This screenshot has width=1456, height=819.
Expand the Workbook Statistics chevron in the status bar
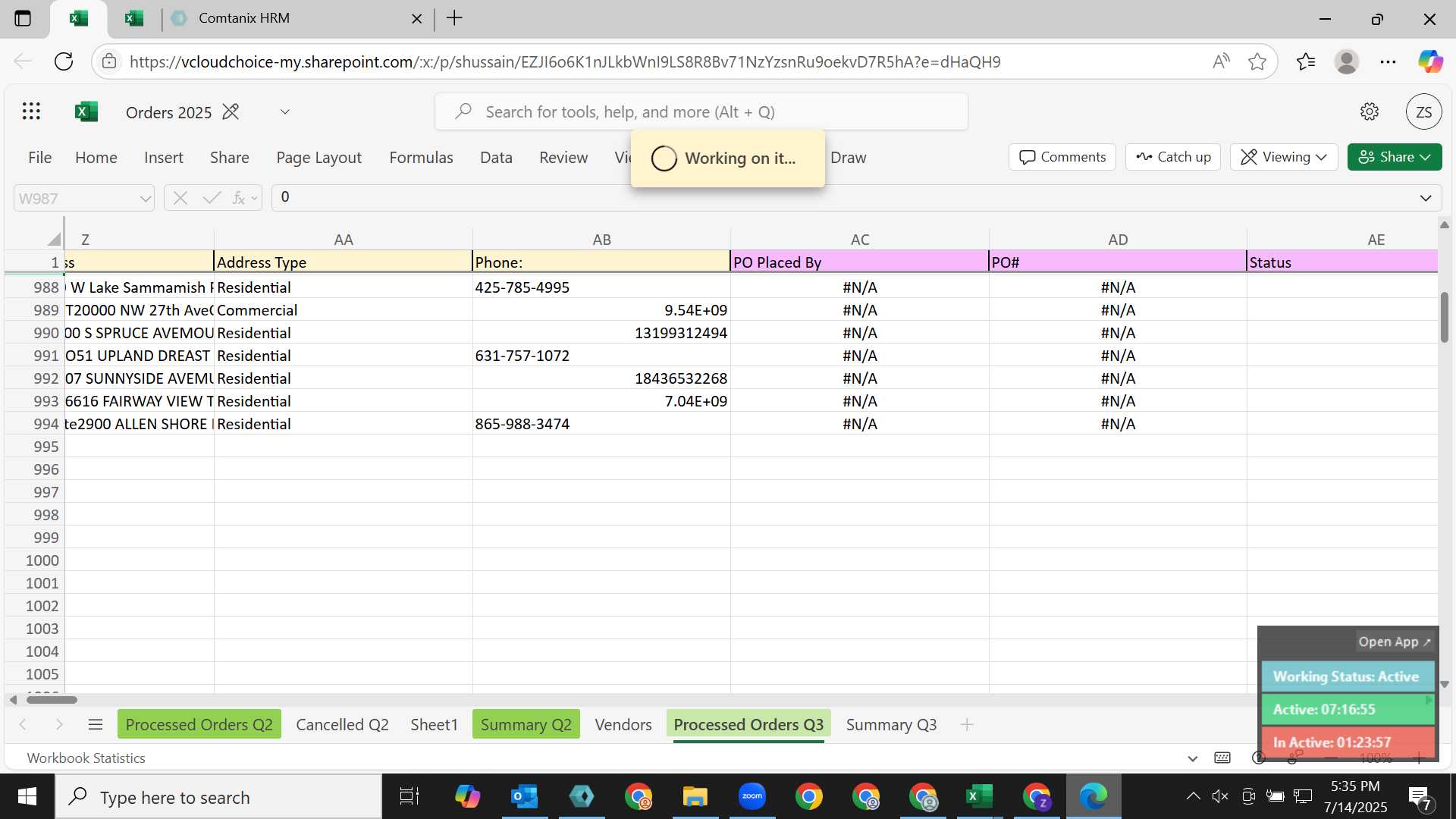click(1192, 758)
